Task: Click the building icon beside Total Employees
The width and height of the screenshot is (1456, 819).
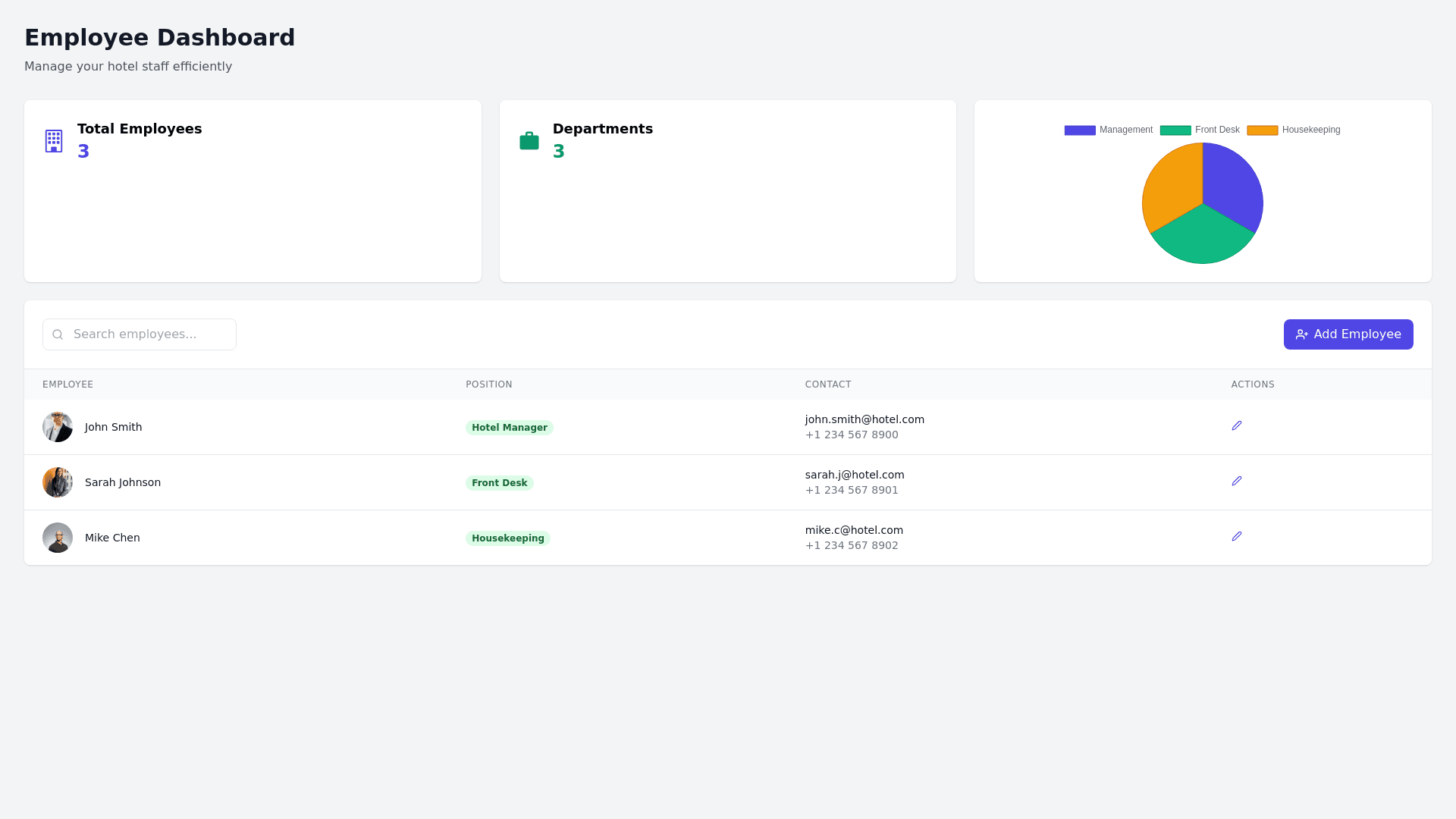Action: (54, 141)
